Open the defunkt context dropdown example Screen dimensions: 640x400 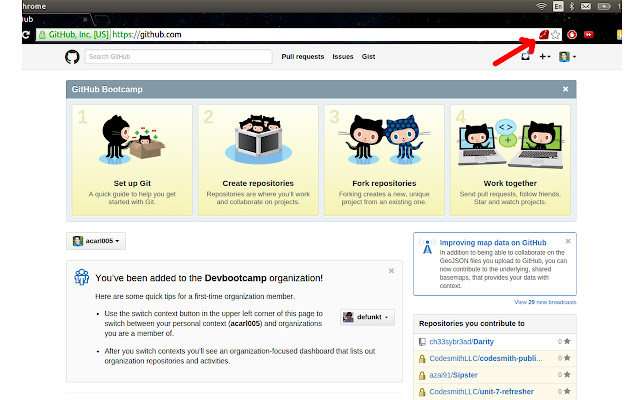coord(367,317)
